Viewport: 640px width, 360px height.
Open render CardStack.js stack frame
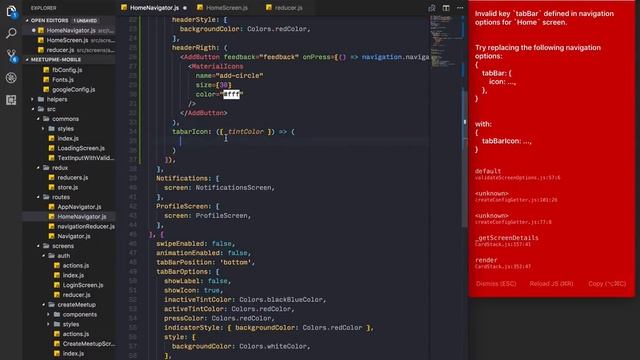(503, 263)
